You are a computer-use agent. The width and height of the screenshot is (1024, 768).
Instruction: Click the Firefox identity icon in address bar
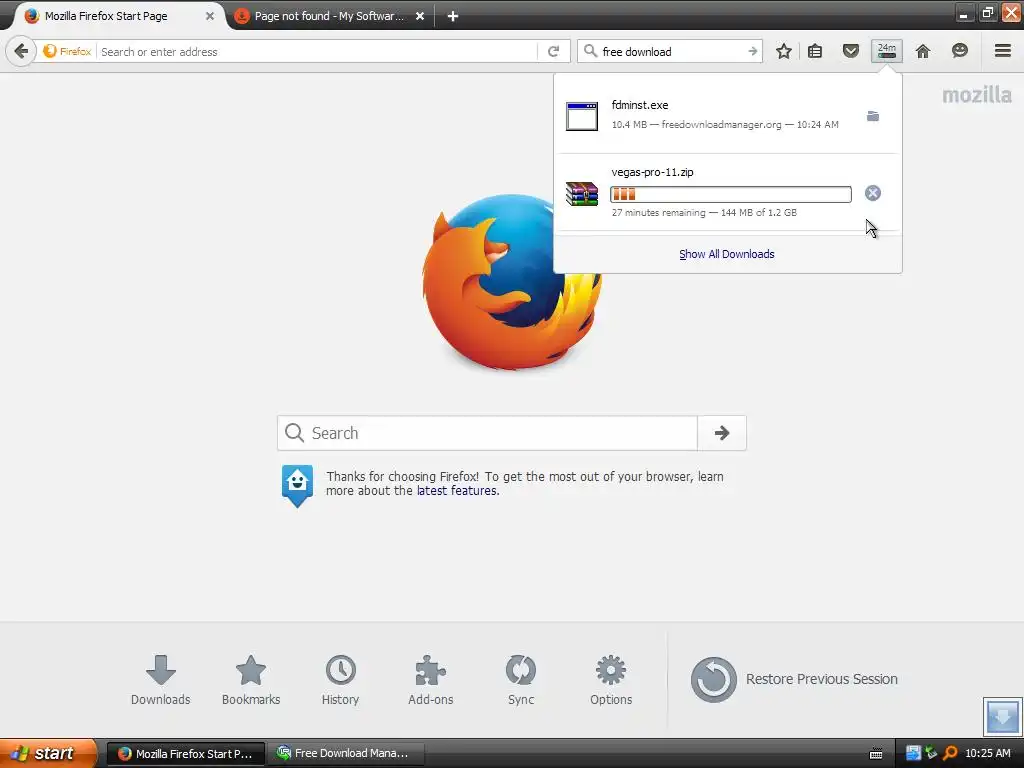(67, 51)
